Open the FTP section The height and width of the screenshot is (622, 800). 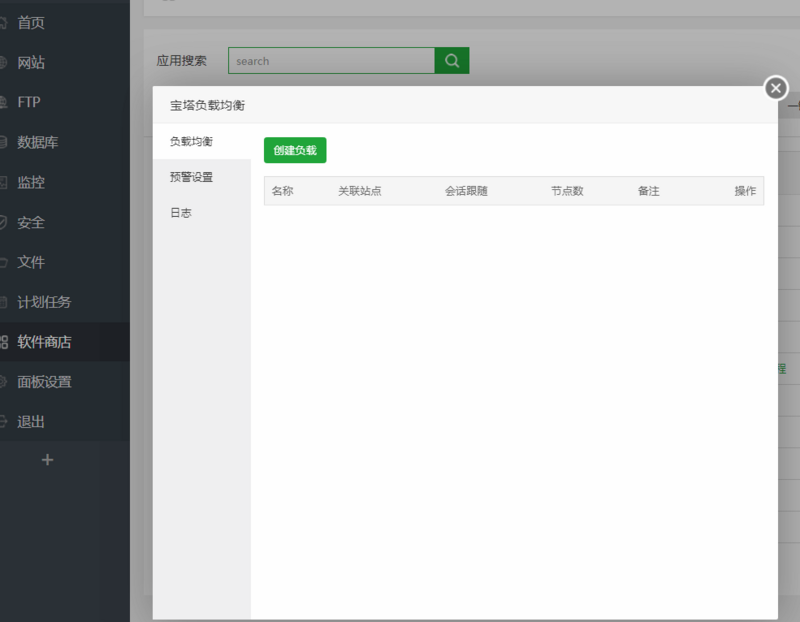click(x=29, y=102)
